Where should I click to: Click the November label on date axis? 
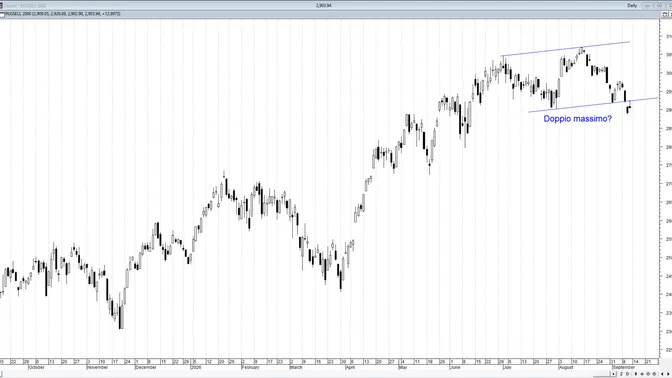(x=97, y=368)
